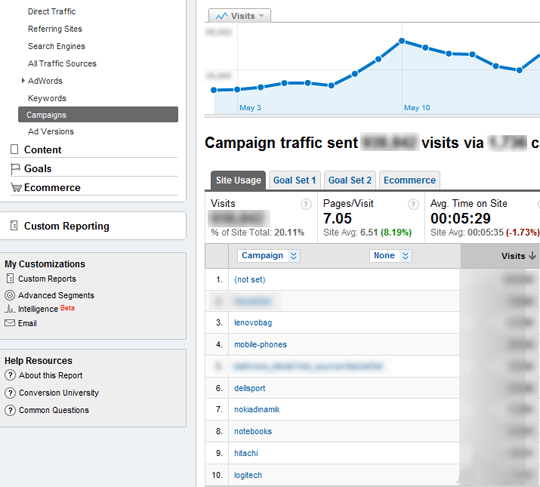The image size is (540, 487).
Task: Open All Traffic Sources report
Action: (62, 63)
